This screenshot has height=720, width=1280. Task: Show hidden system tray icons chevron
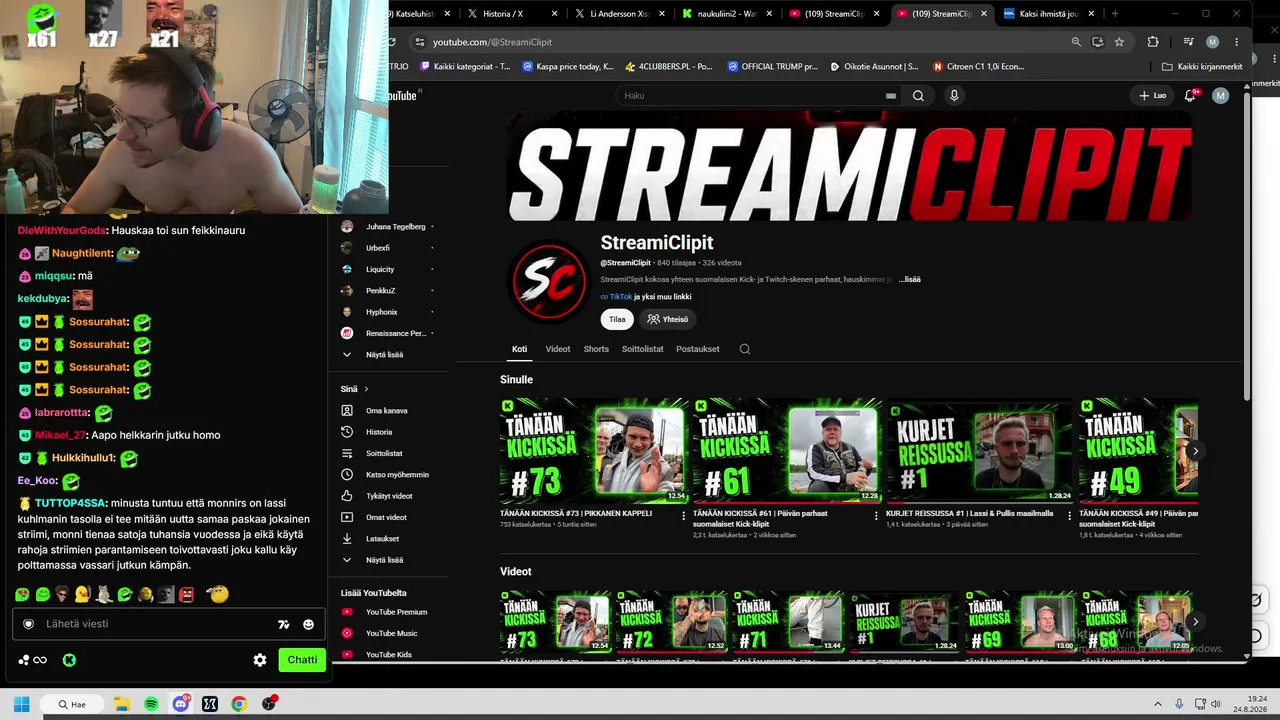pos(1158,704)
